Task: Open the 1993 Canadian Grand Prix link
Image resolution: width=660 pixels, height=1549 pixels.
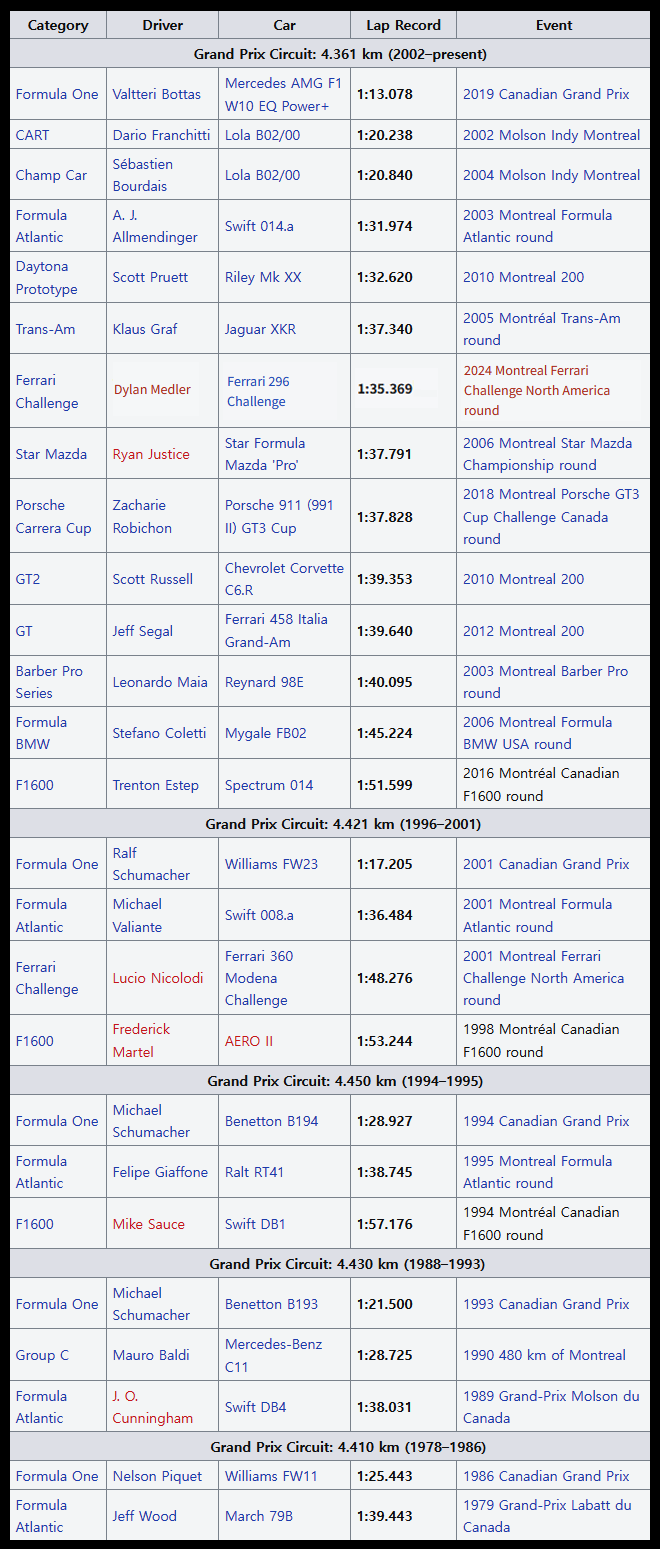Action: point(546,1304)
